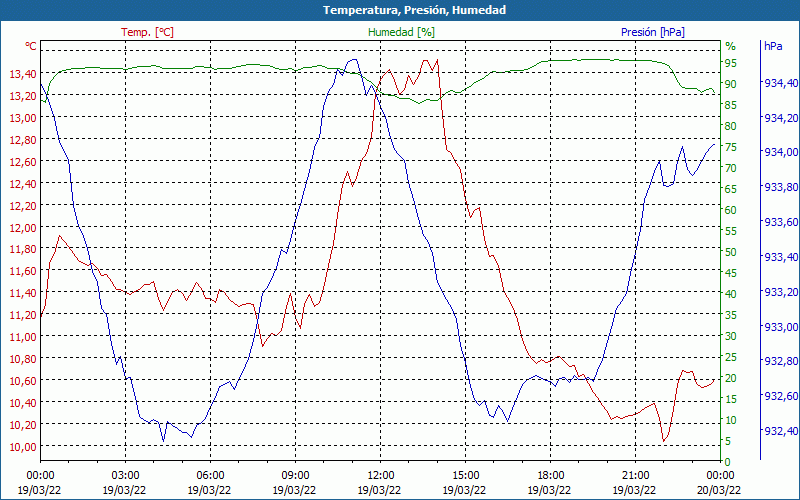800x500 pixels.
Task: Click the 10,60 temperature axis value
Action: (x=23, y=381)
